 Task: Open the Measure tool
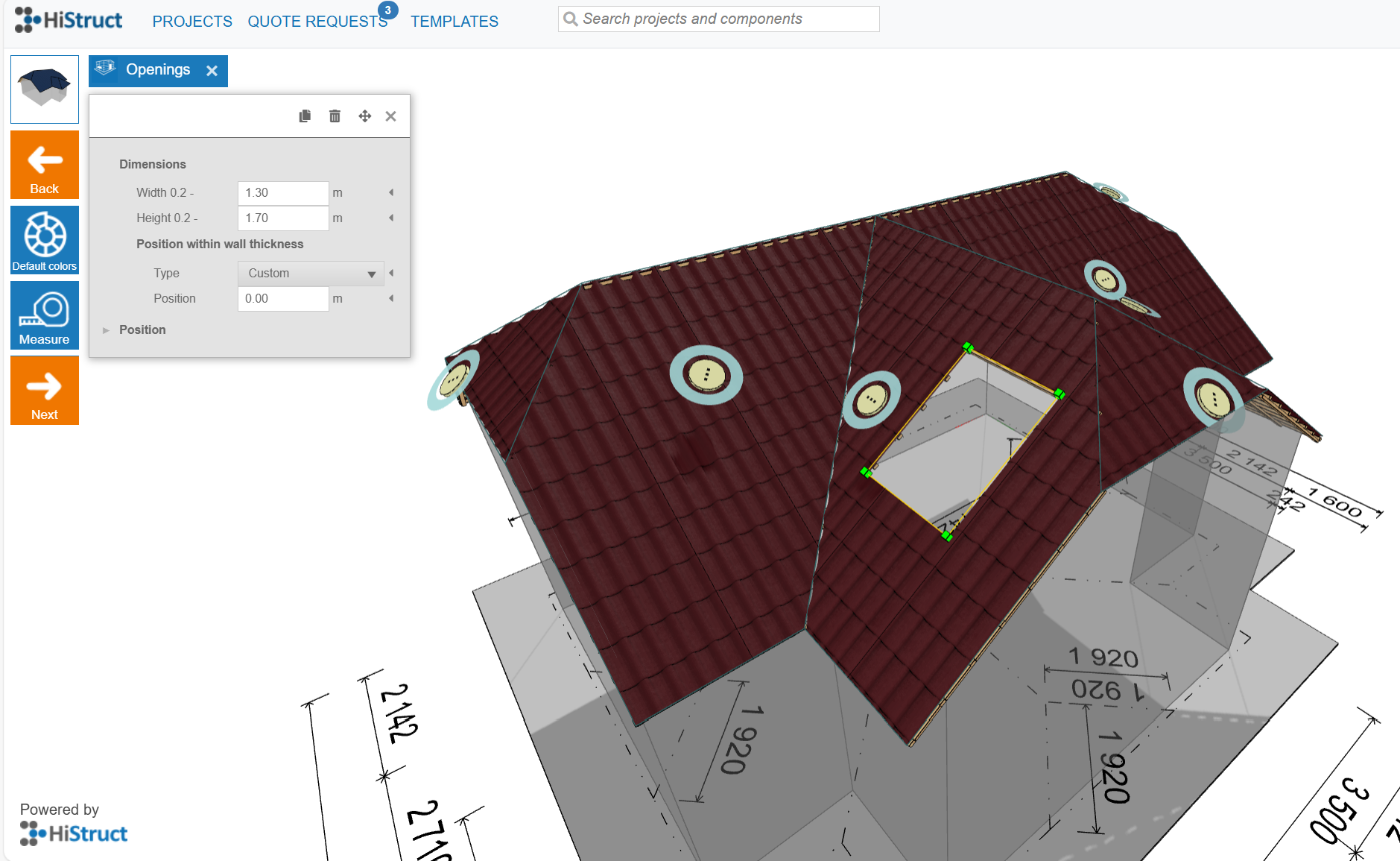click(x=45, y=315)
